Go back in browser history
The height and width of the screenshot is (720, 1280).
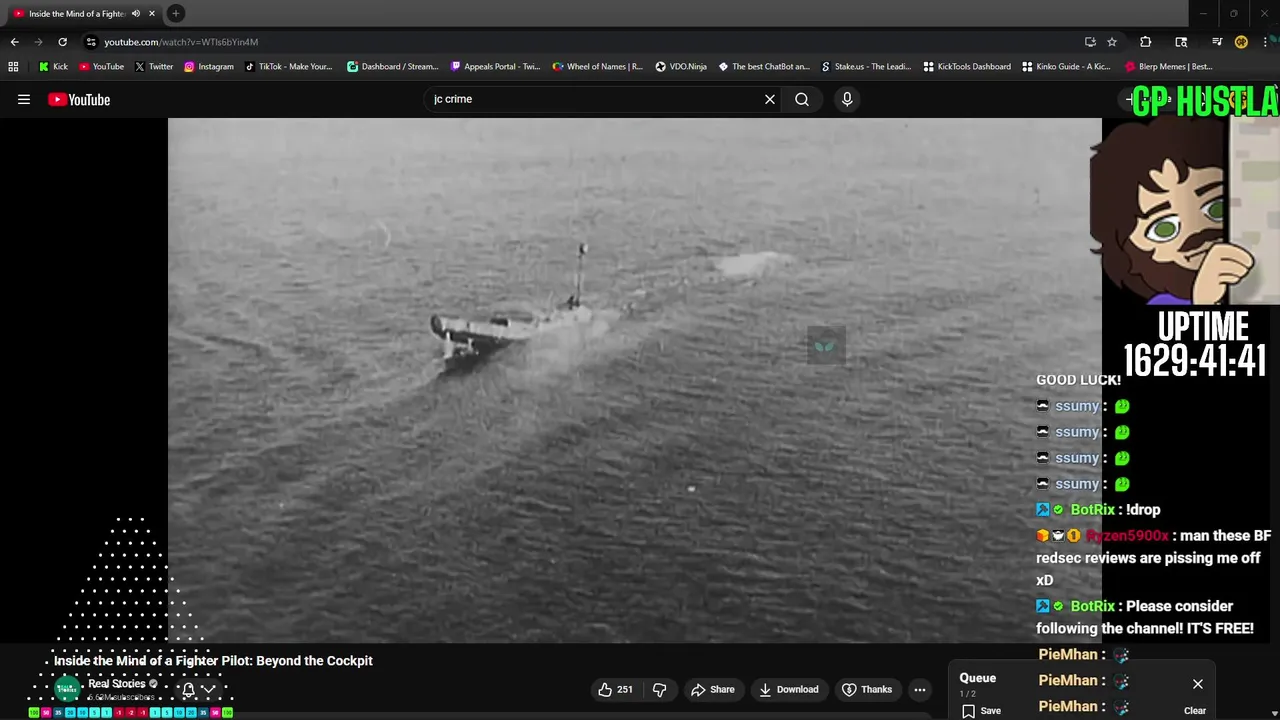14,42
